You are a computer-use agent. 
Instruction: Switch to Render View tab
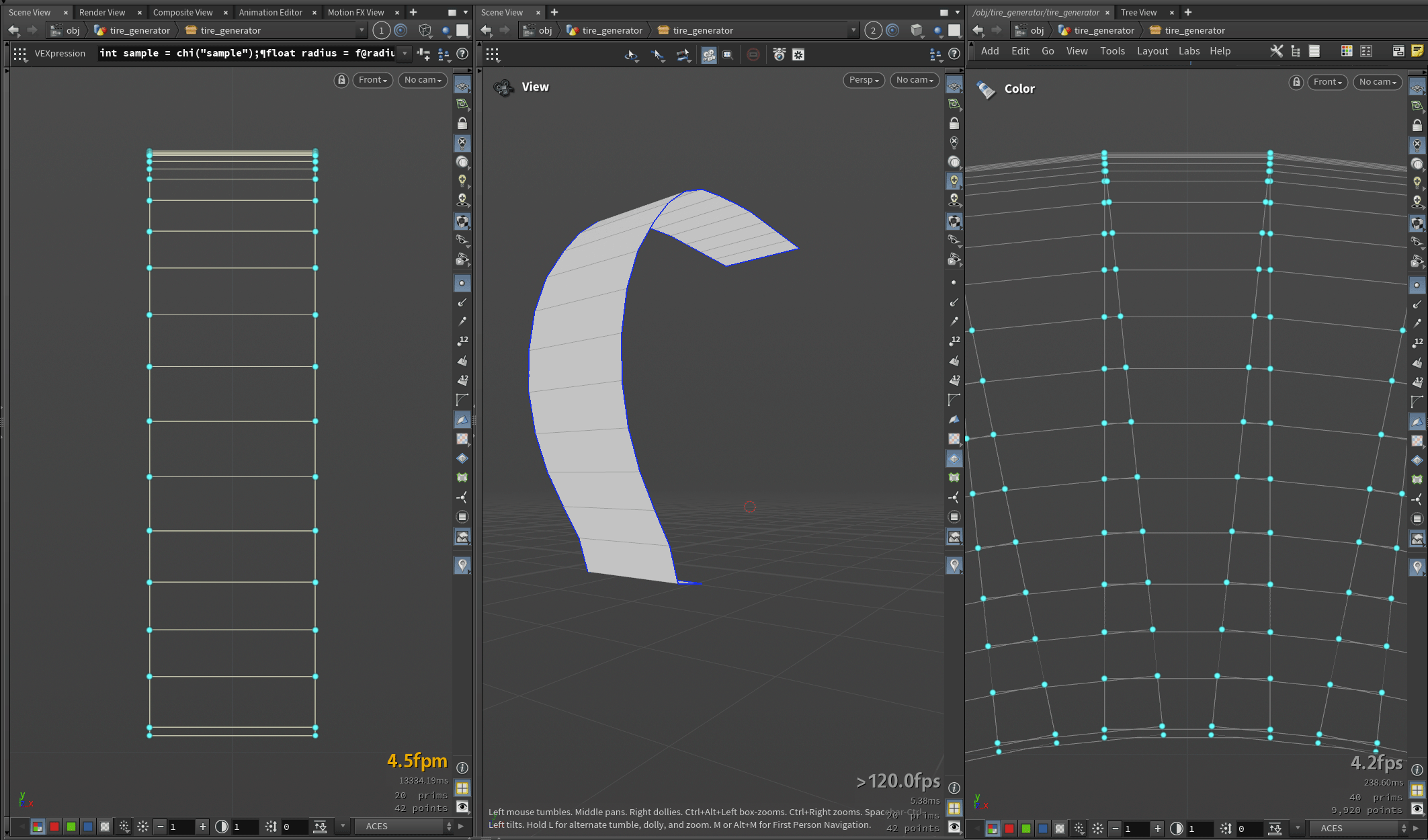(102, 12)
